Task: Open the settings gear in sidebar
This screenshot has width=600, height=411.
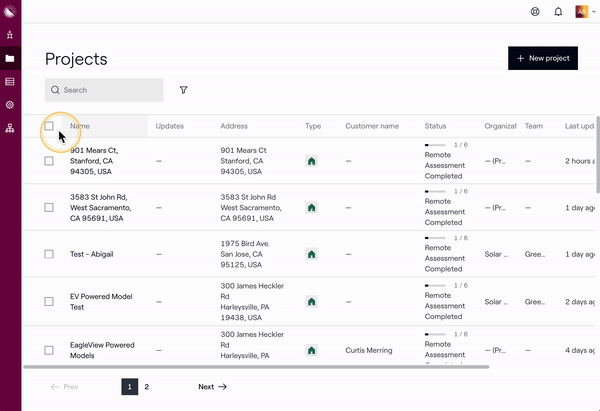Action: pyautogui.click(x=10, y=104)
